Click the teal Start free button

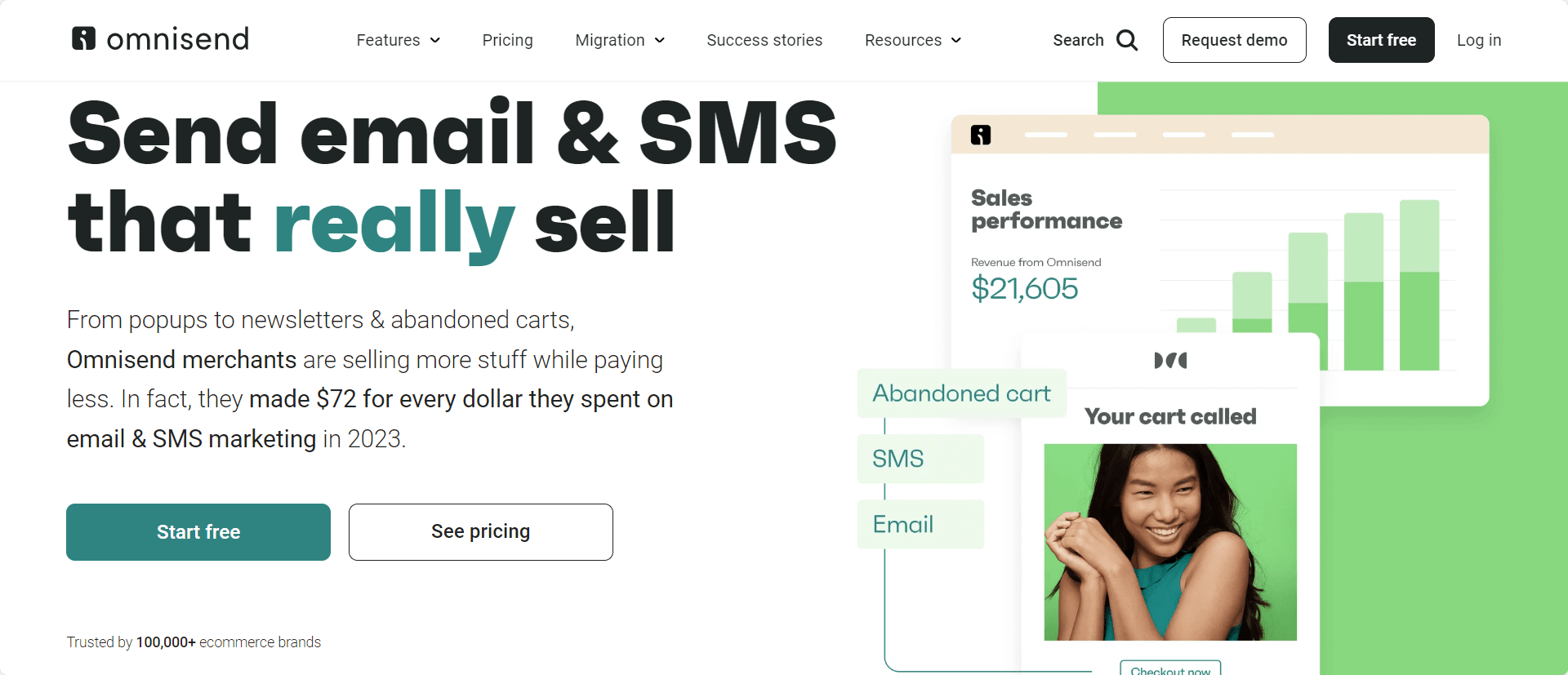click(x=198, y=531)
